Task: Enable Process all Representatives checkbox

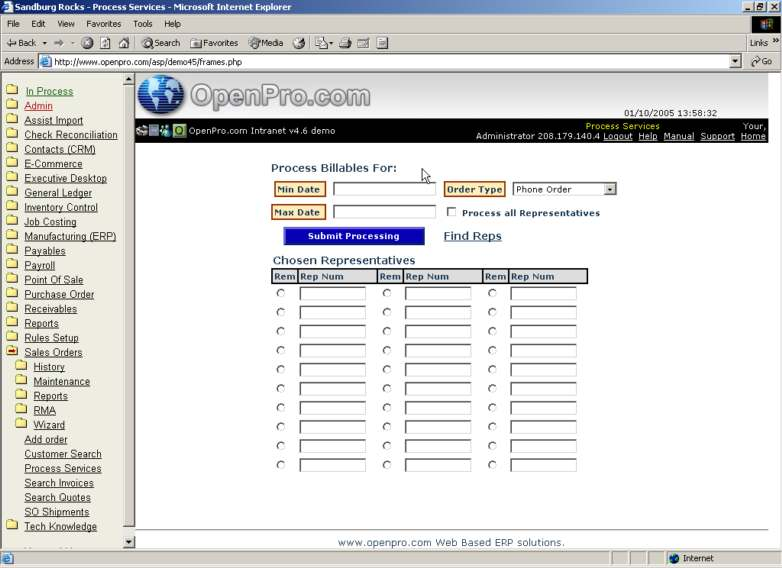Action: (x=452, y=212)
